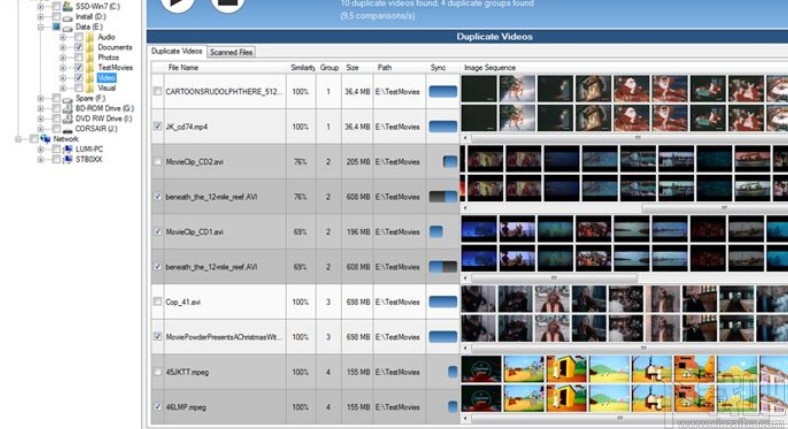
Task: Tick the Network checkbox in tree
Action: click(34, 139)
